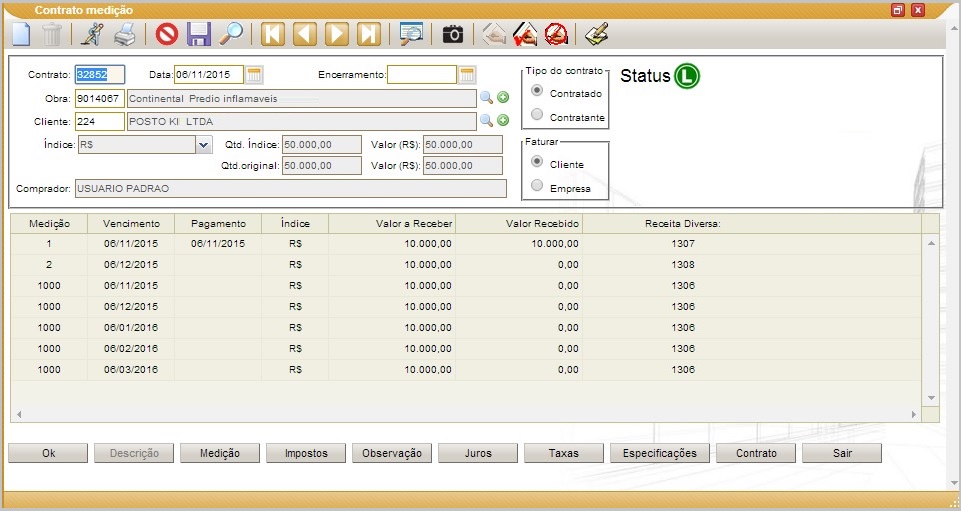Open the window preview magnifier icon
Viewport: 961px width, 511px height.
411,34
